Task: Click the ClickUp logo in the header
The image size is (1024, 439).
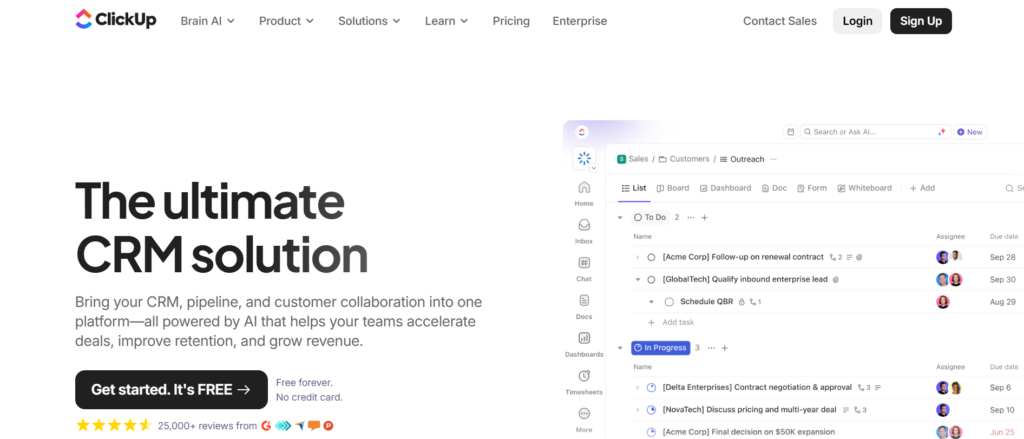Action: pos(116,20)
